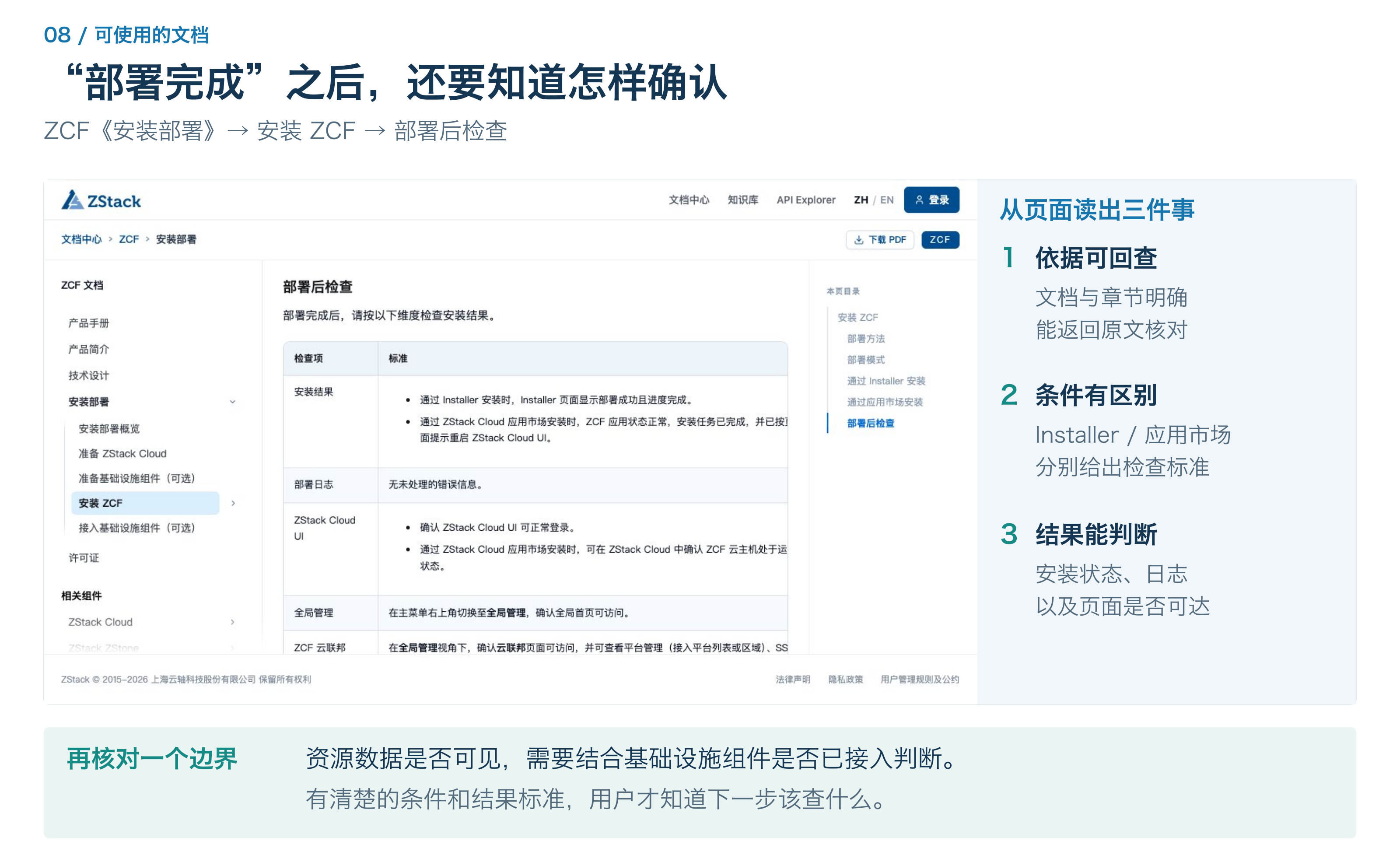Open API Explorer in top navigation

pyautogui.click(x=805, y=200)
